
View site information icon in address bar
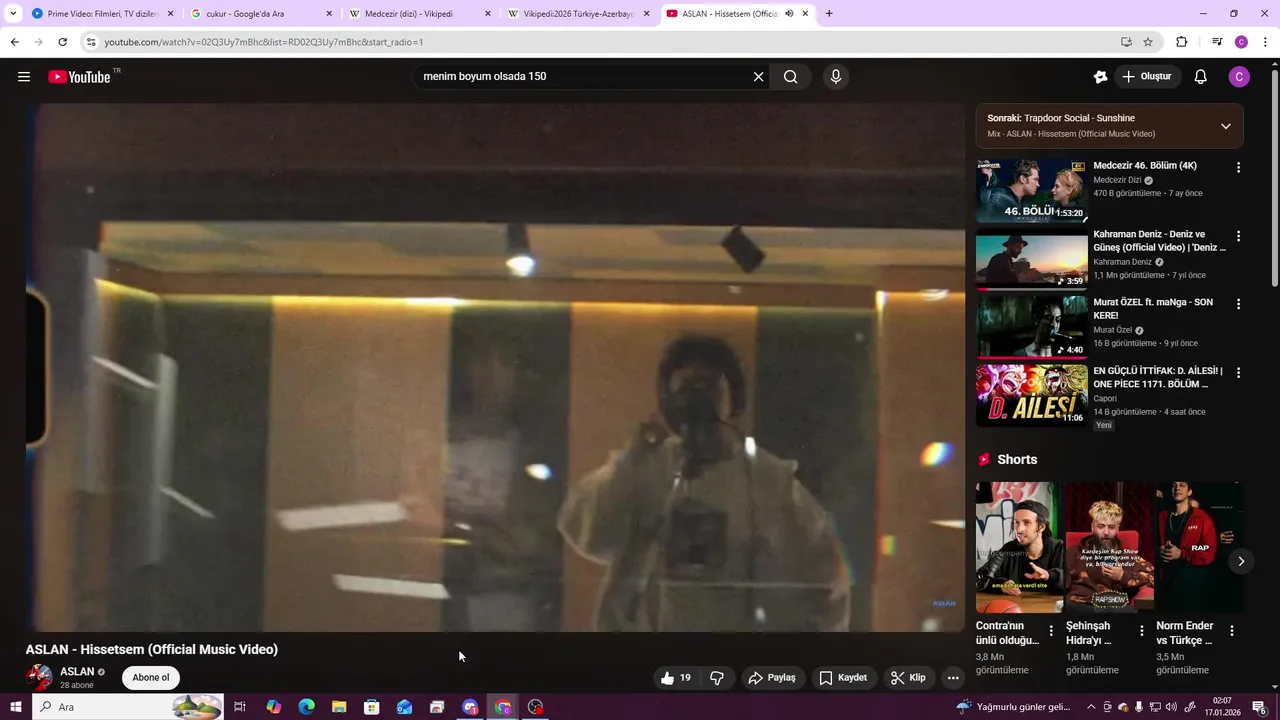tap(91, 42)
